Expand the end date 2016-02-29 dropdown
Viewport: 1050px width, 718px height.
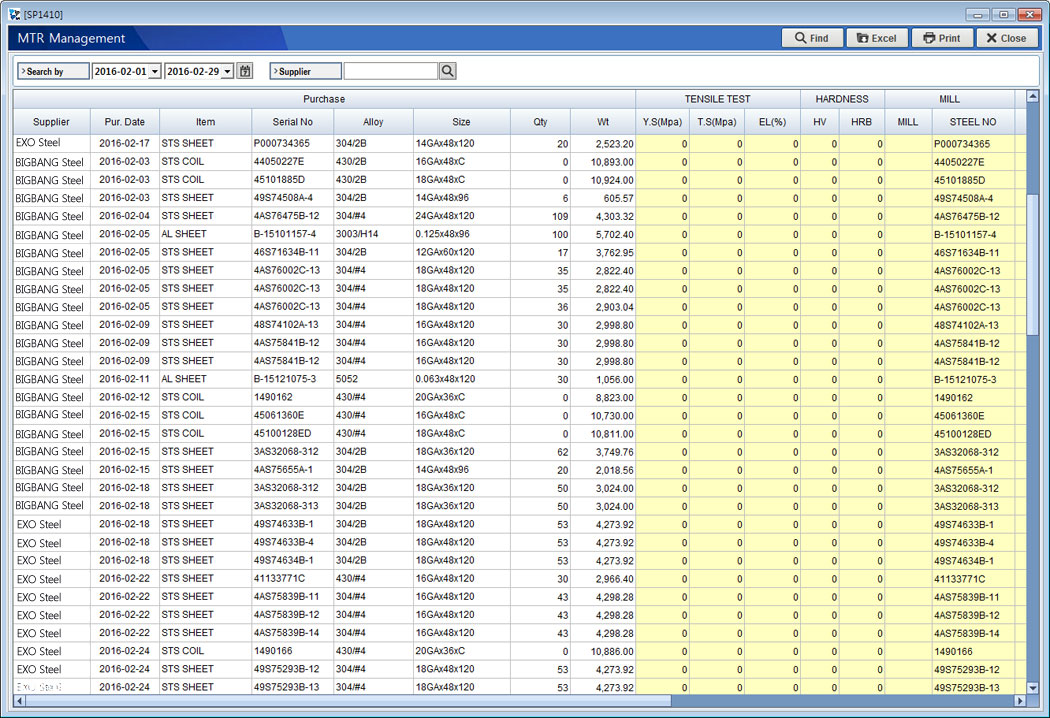[228, 71]
